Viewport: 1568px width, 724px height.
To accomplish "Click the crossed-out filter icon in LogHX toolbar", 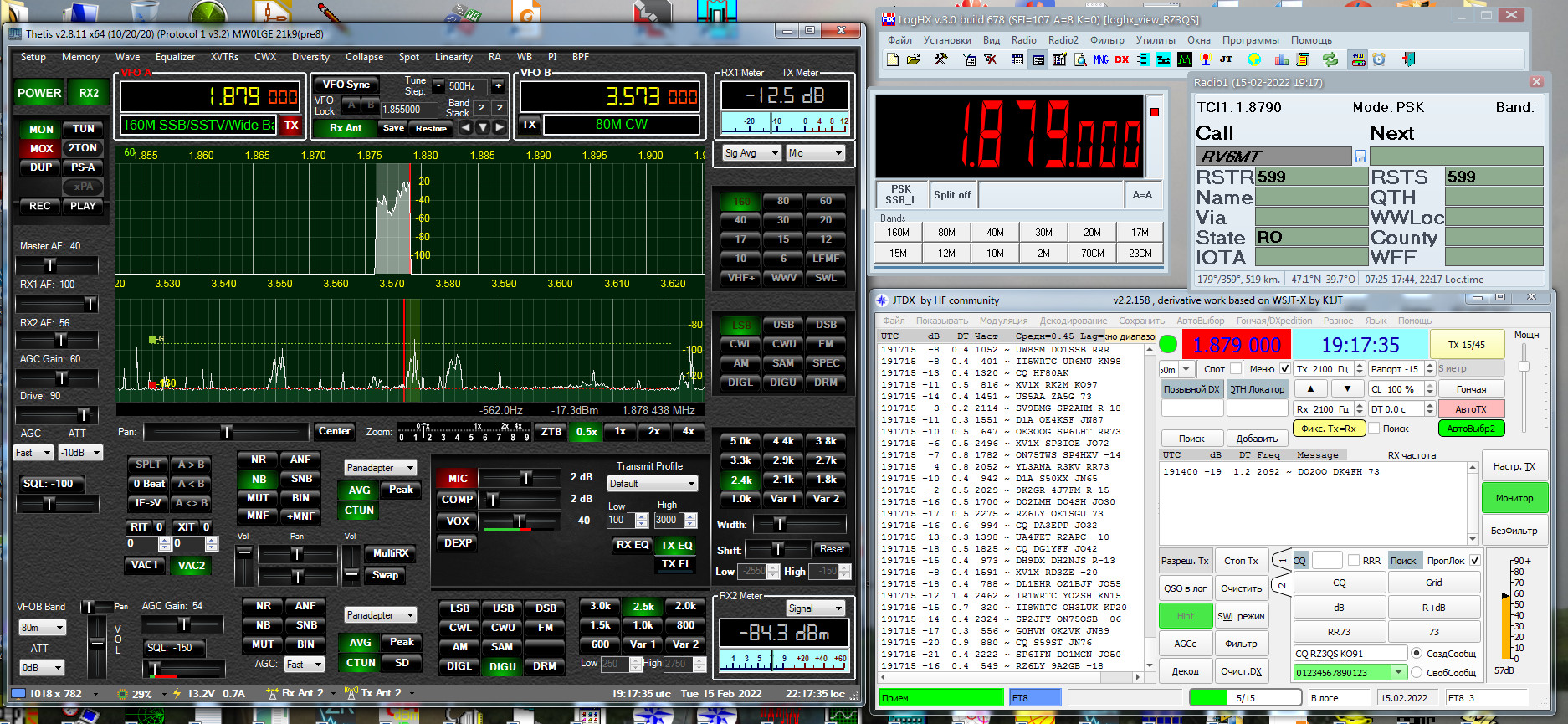I will 990,59.
